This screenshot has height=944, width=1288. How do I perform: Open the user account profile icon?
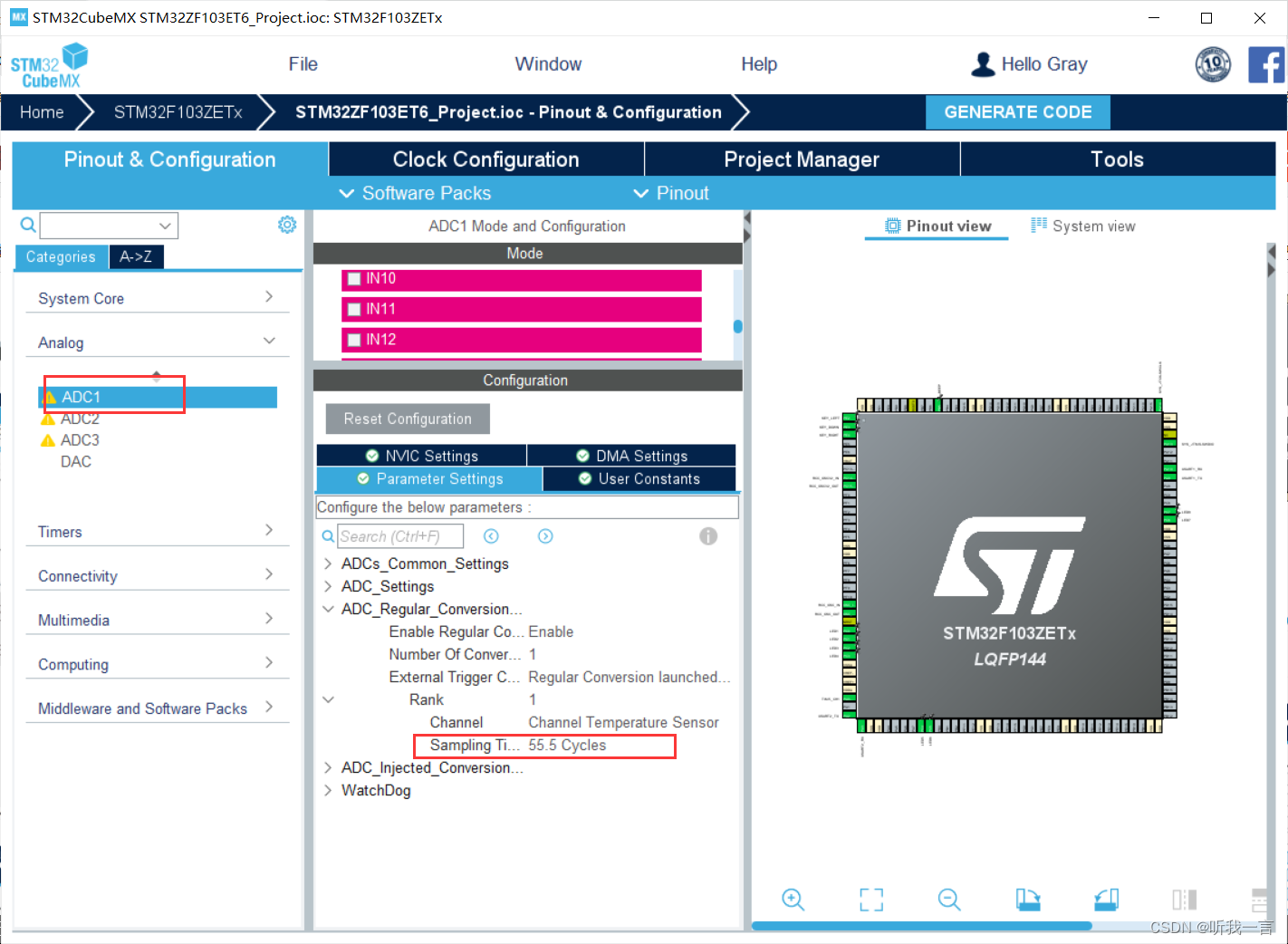pos(983,64)
